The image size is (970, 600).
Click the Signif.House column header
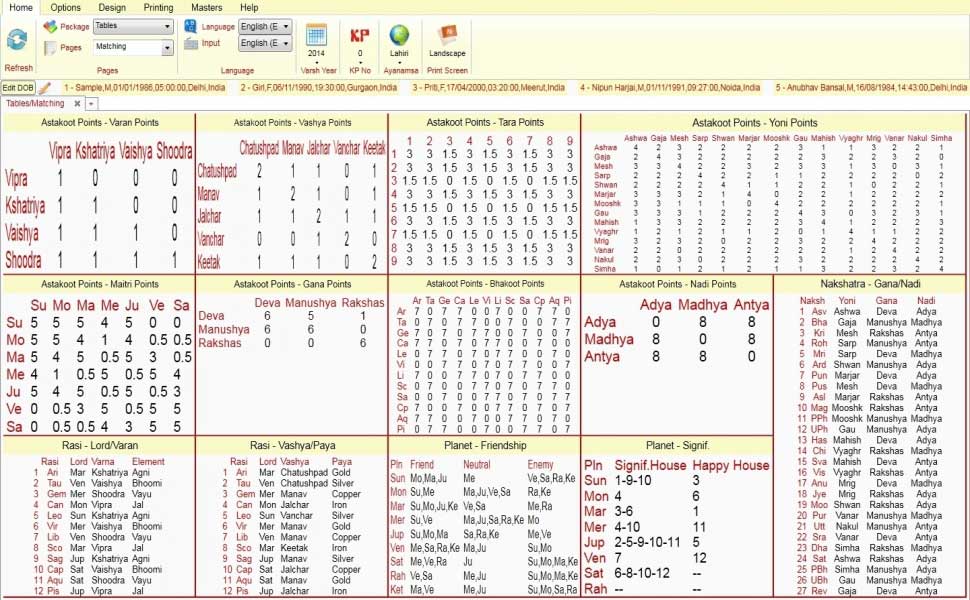(650, 465)
